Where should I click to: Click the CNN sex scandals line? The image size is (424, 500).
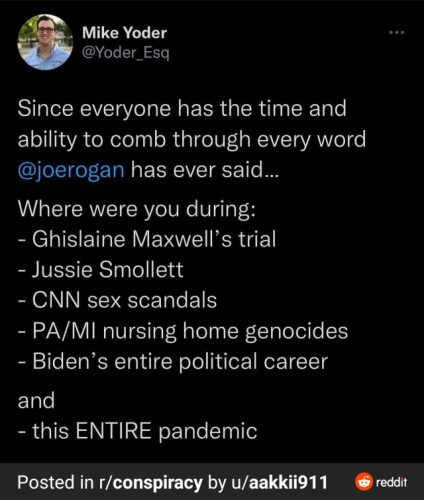point(117,300)
